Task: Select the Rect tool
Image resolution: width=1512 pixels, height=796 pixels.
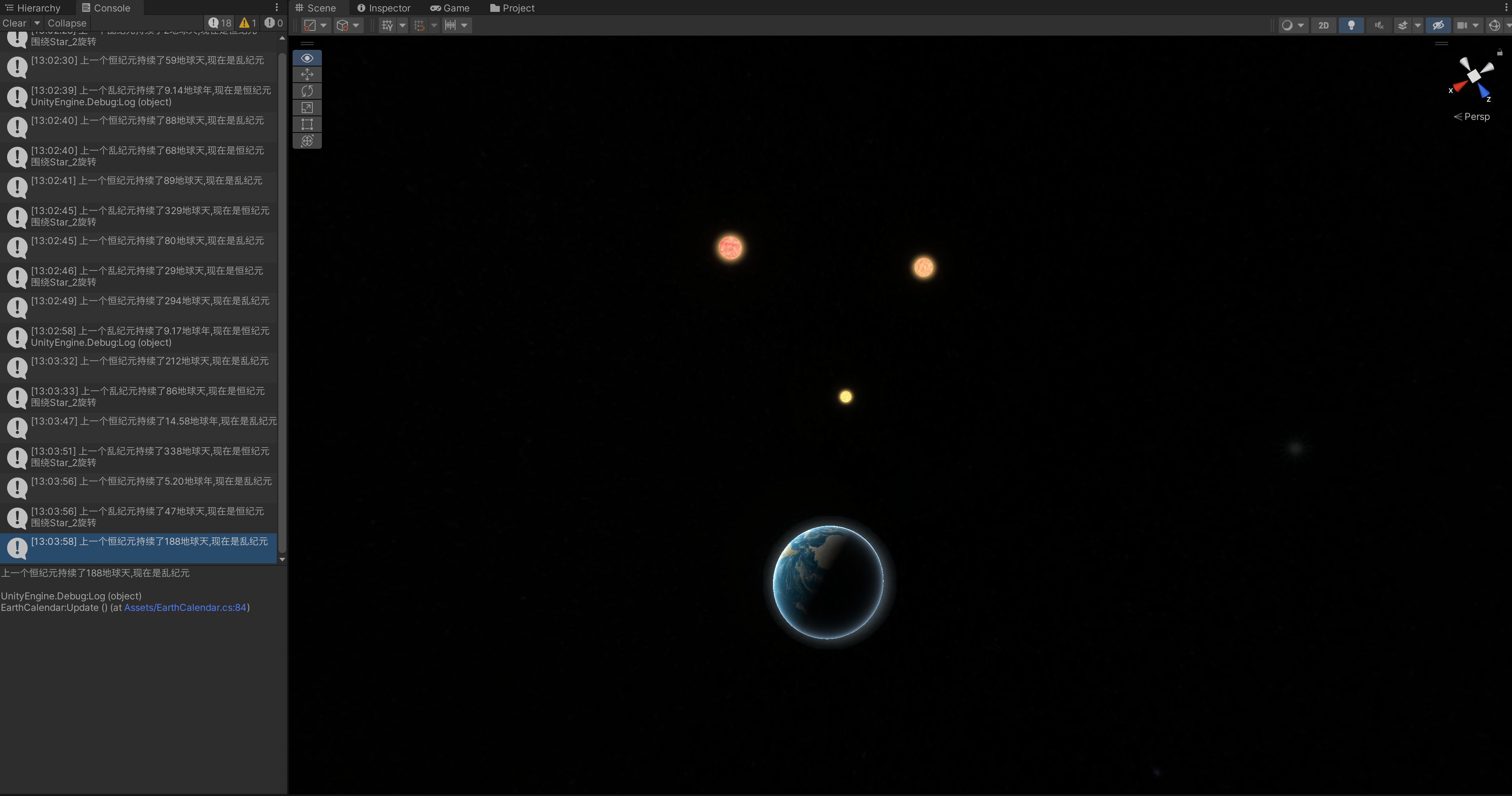Action: coord(307,124)
